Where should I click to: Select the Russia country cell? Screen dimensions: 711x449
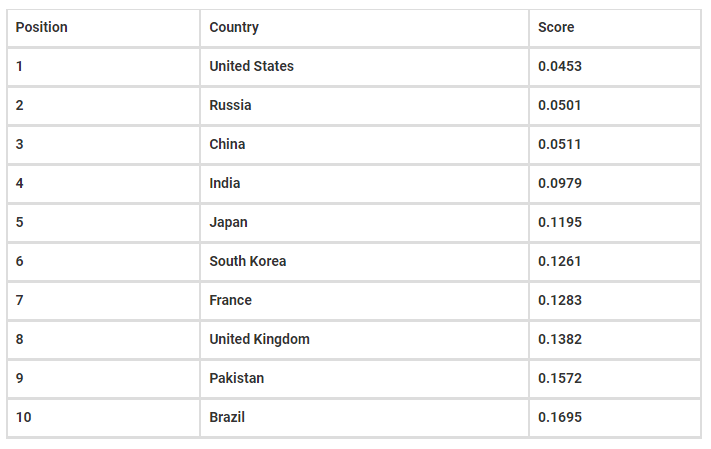click(230, 105)
